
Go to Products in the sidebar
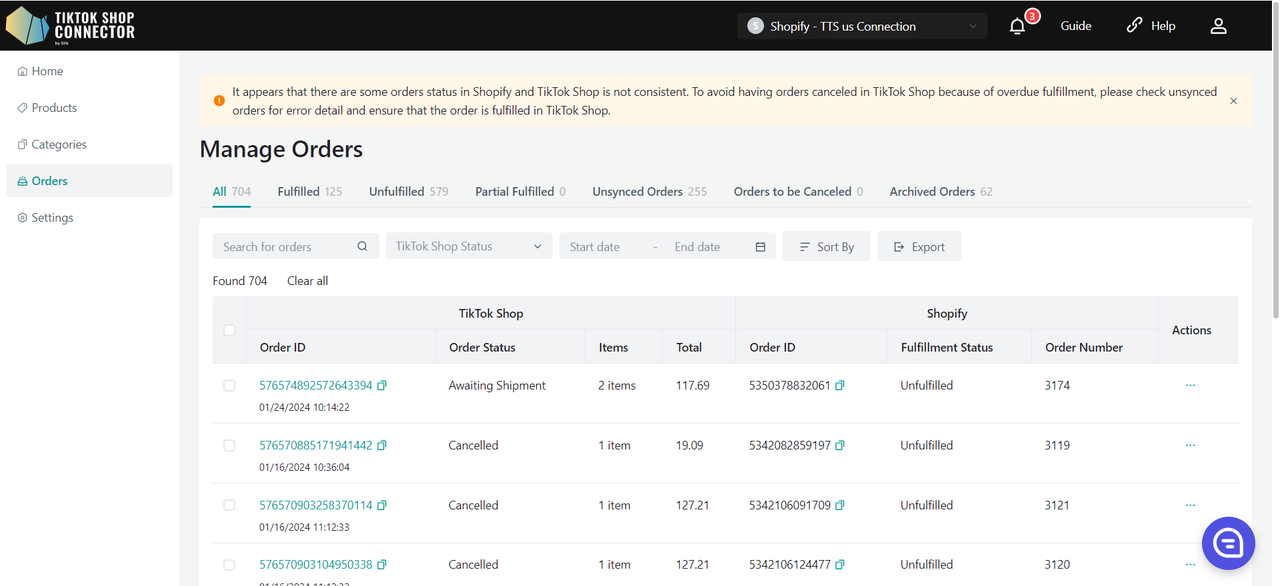pyautogui.click(x=54, y=108)
